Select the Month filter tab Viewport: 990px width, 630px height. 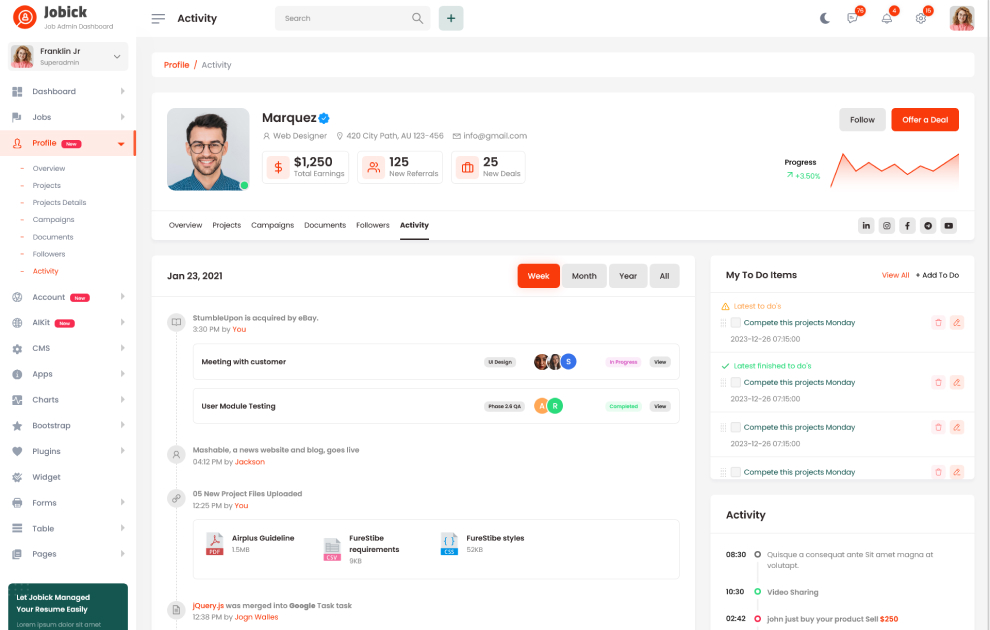coord(584,276)
